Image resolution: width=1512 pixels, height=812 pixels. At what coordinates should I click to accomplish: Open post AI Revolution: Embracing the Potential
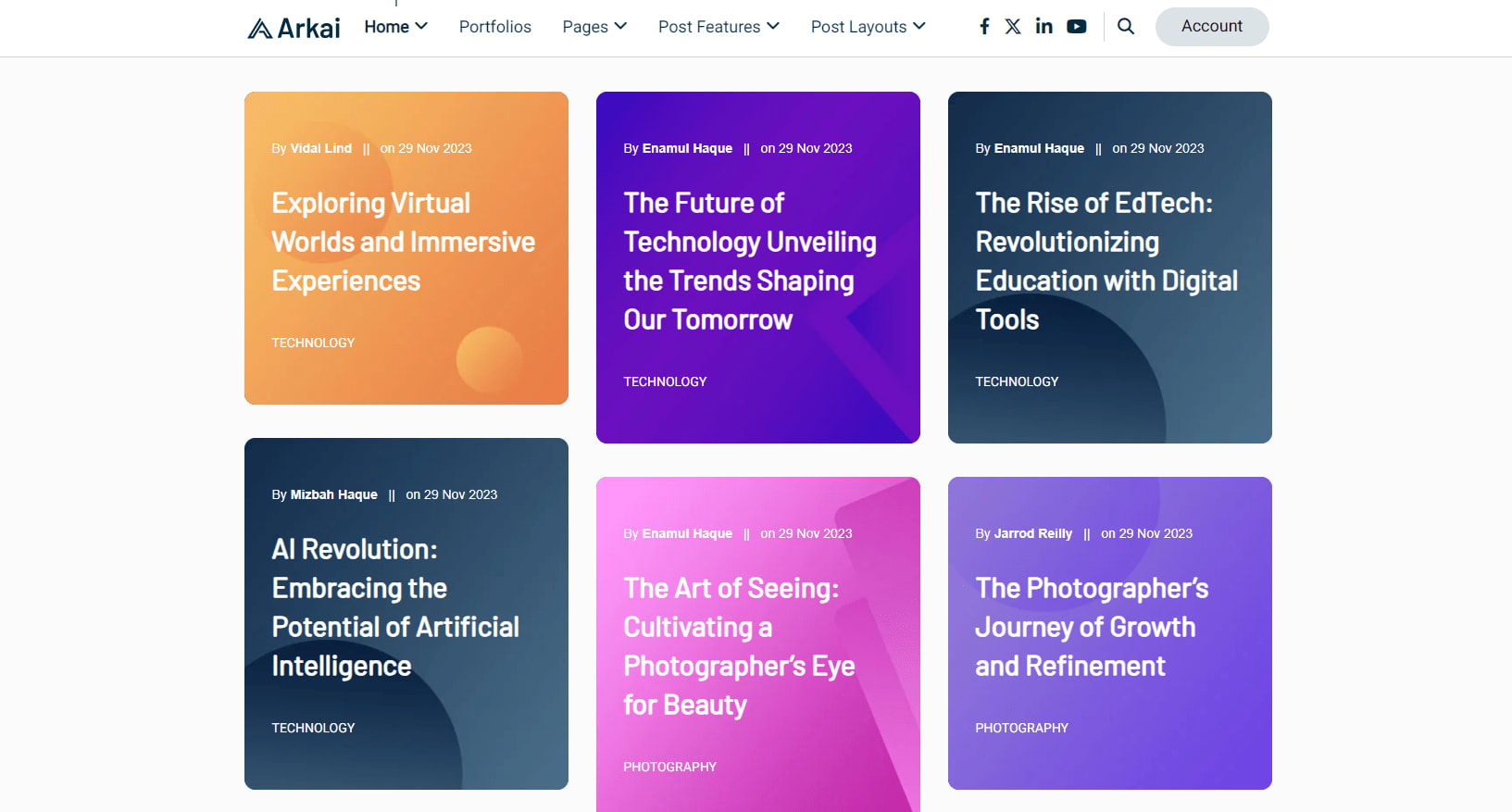(x=395, y=607)
